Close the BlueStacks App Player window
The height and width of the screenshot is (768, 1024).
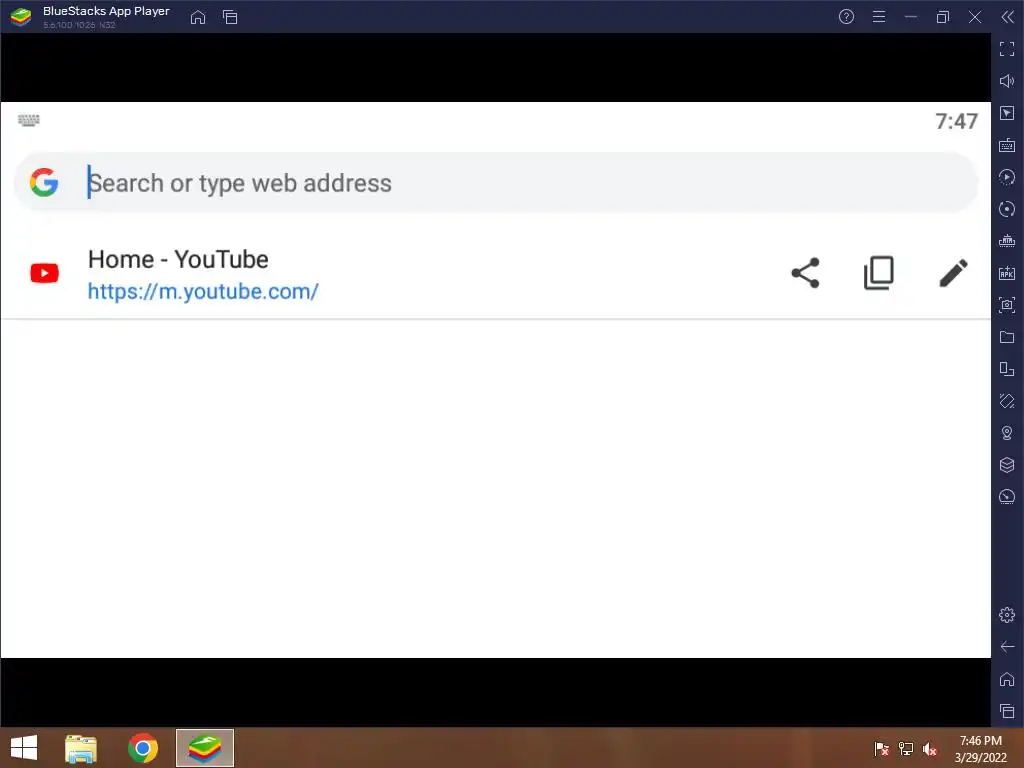coord(975,17)
